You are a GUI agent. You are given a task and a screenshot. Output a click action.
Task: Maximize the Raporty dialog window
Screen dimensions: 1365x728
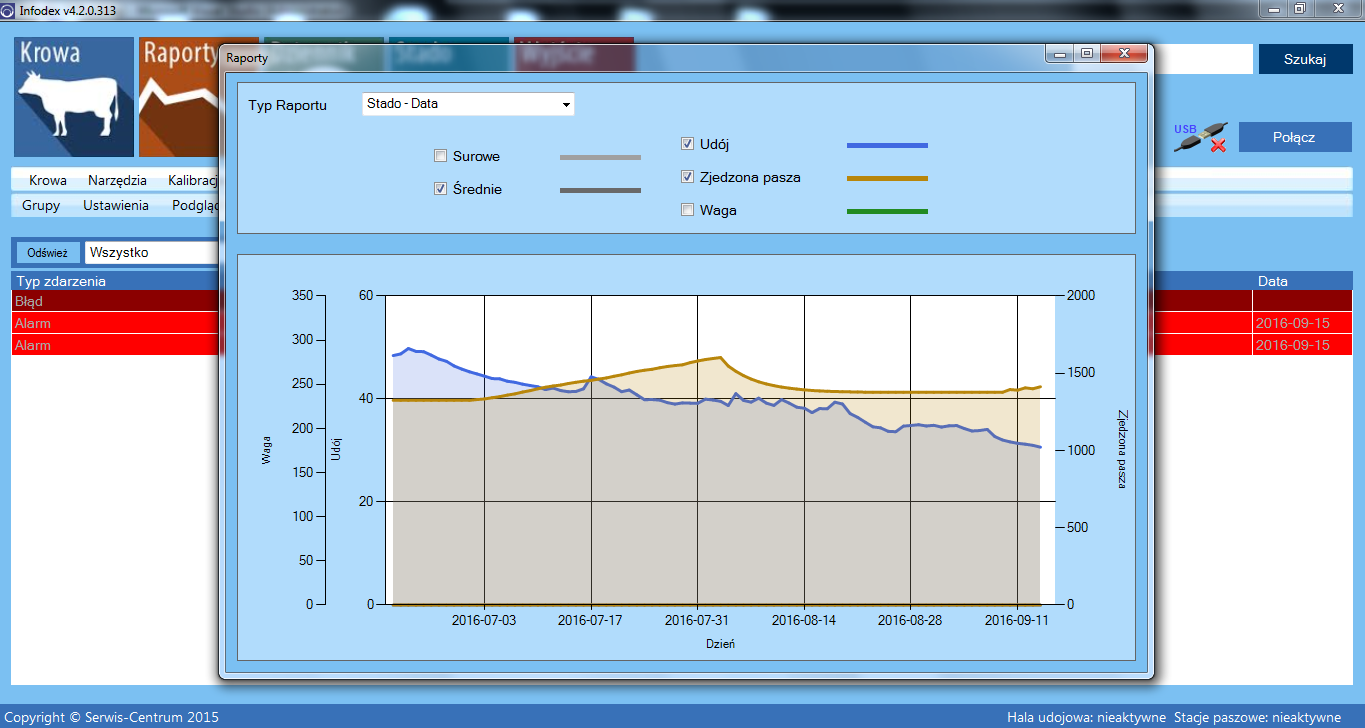1087,54
